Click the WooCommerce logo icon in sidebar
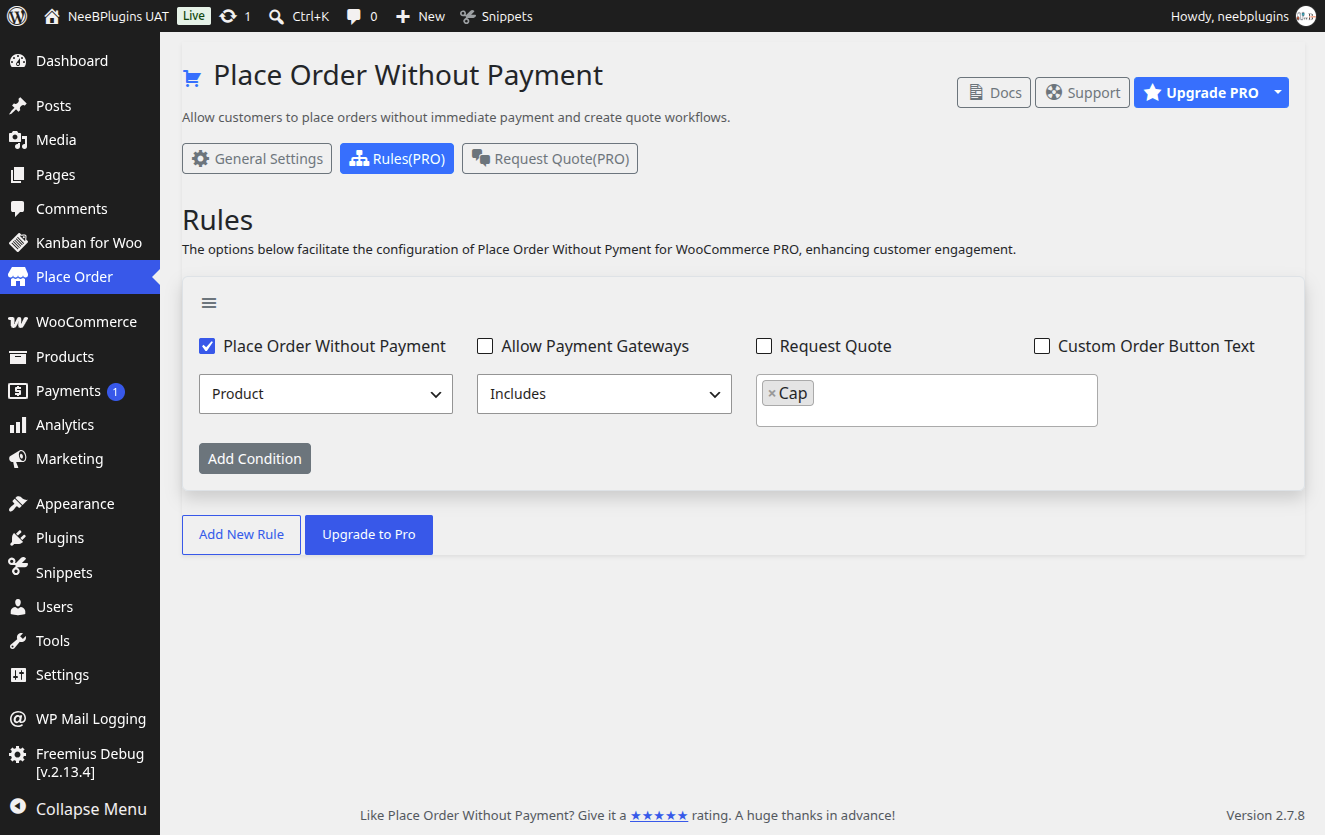This screenshot has height=835, width=1325. point(18,322)
